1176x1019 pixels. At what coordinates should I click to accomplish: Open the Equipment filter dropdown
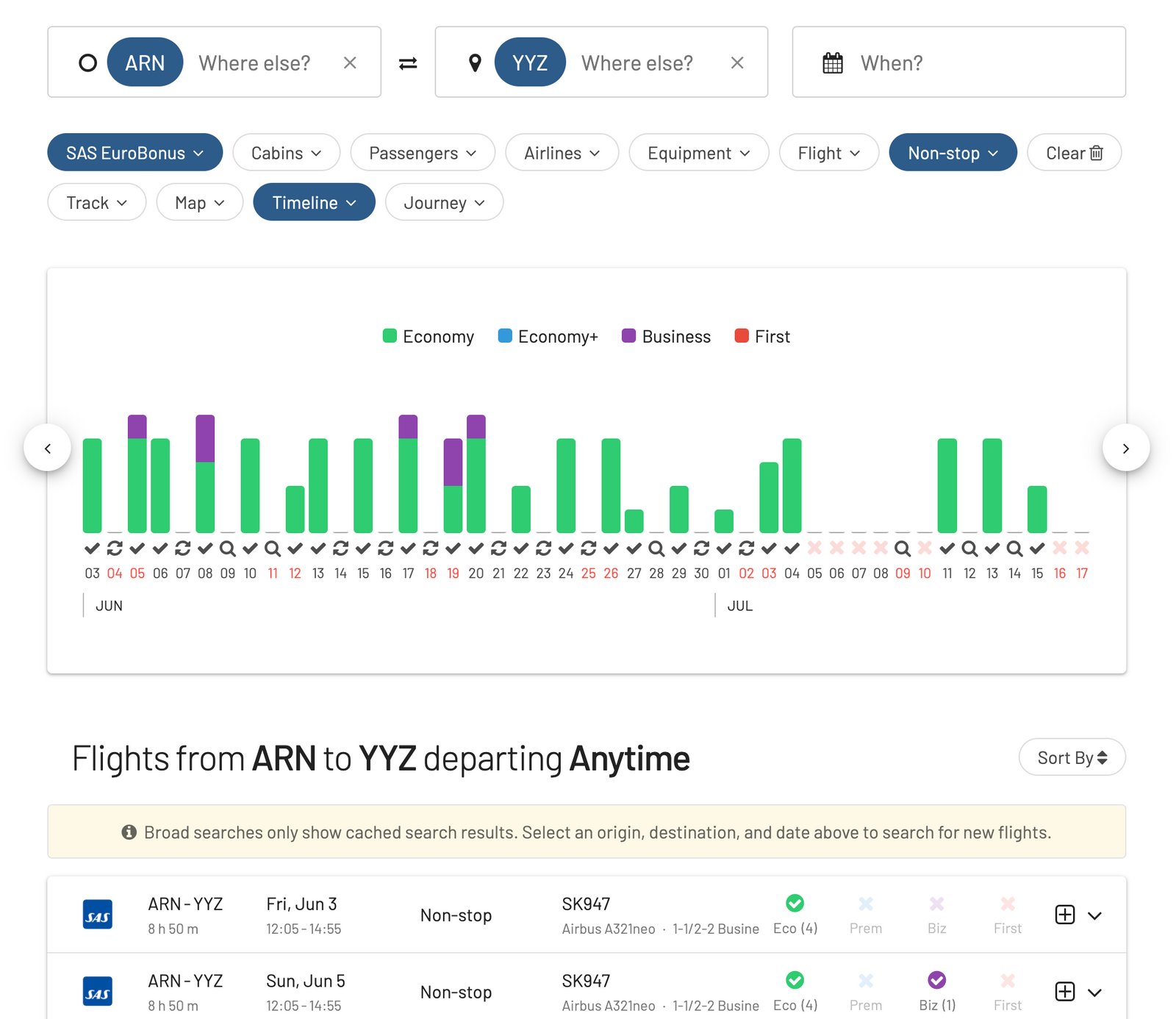coord(699,152)
